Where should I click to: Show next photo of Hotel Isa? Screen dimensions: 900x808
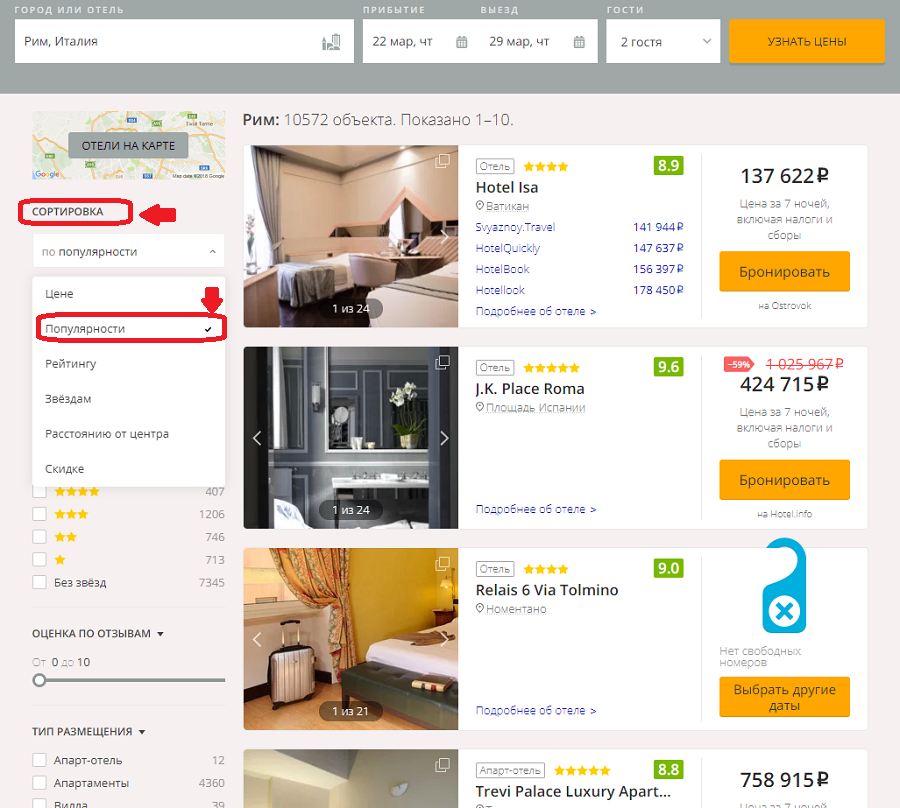(x=444, y=236)
